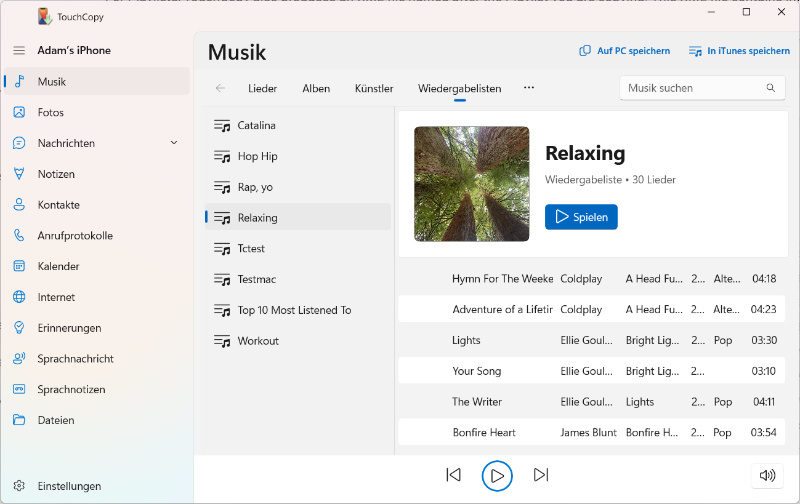Screen dimensions: 800x504
Task: Start playback with the round play button
Action: [x=497, y=475]
